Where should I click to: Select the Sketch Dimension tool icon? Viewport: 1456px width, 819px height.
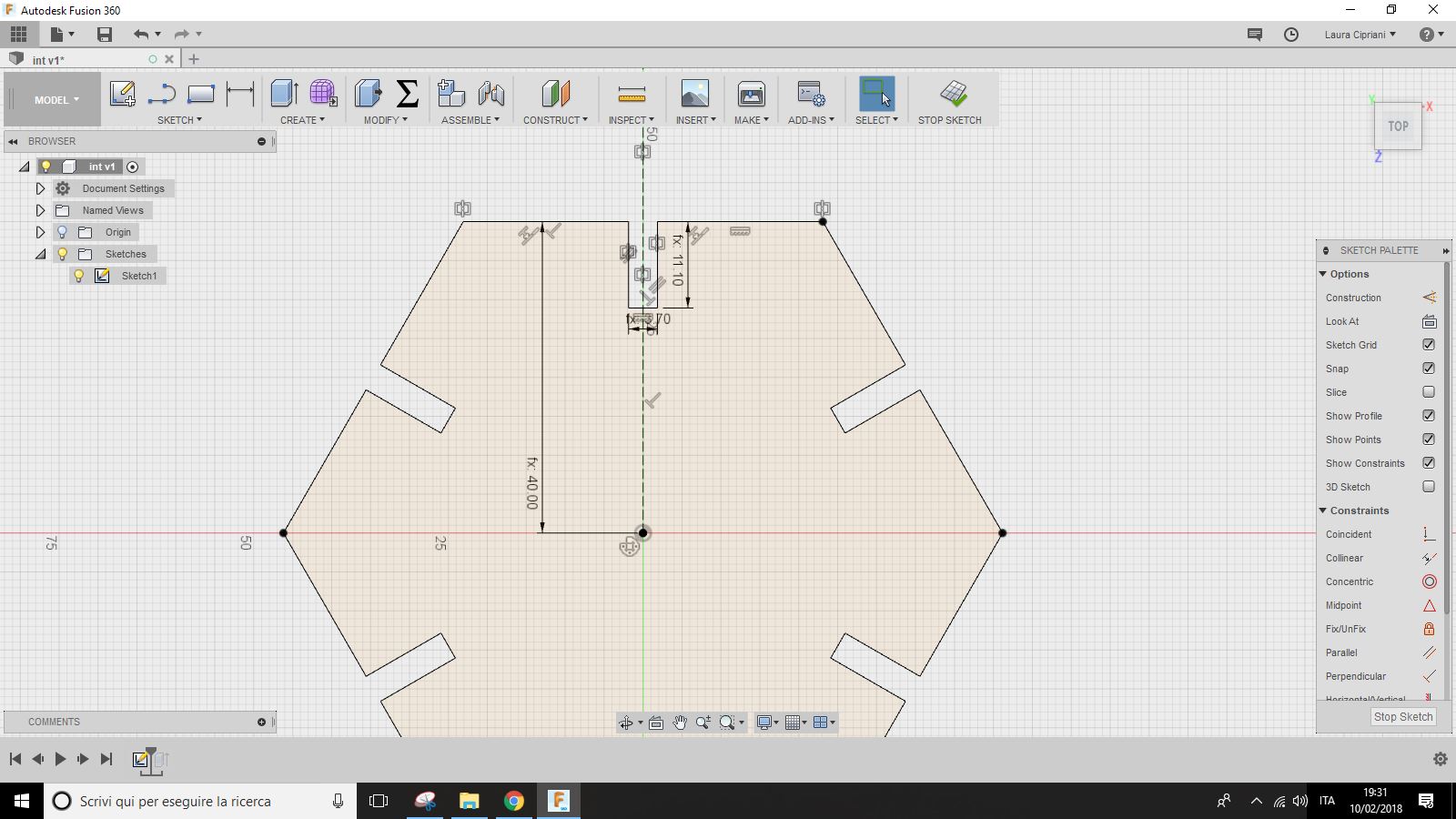240,93
